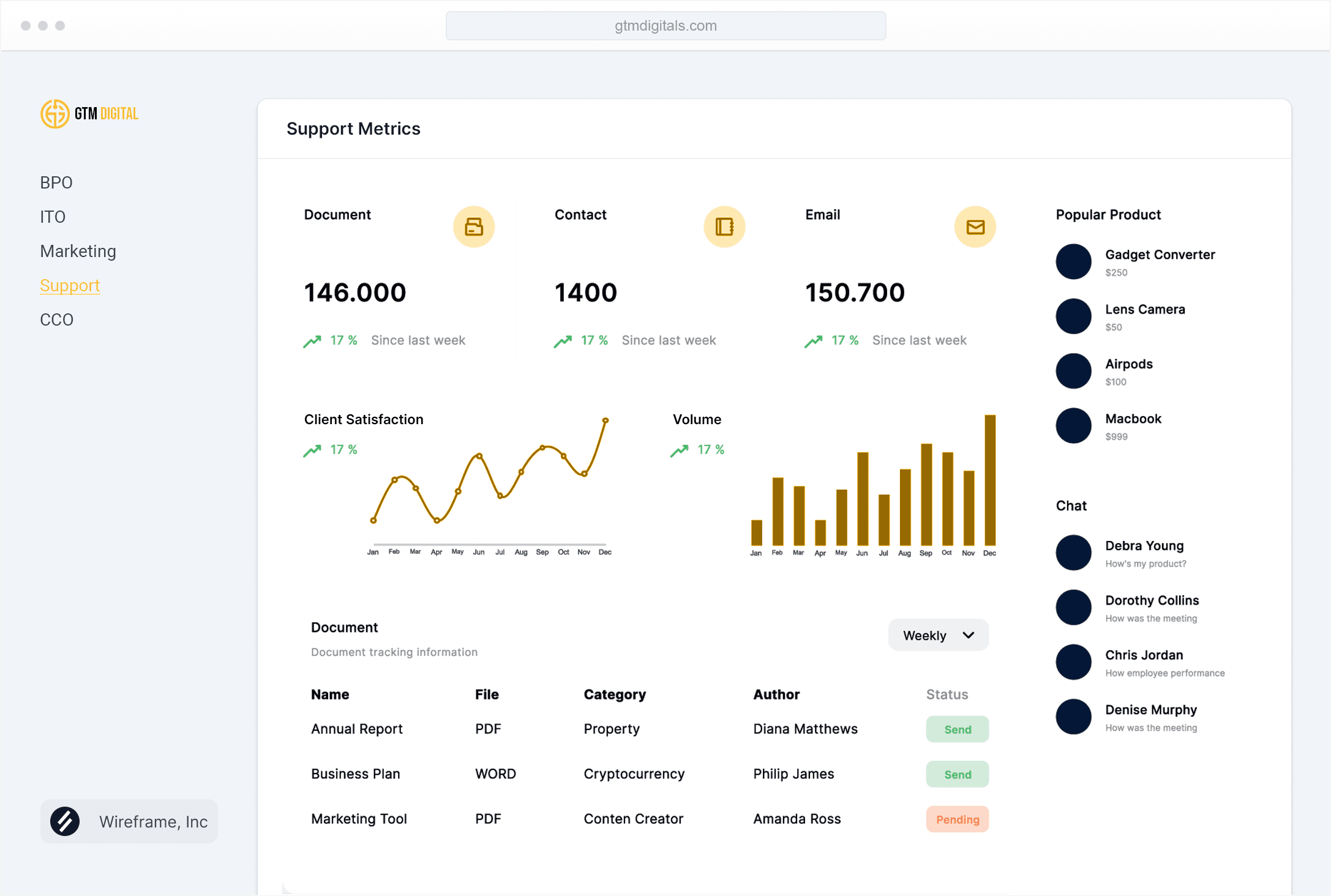The image size is (1331, 896).
Task: Select the CCO sidebar item
Action: pyautogui.click(x=56, y=320)
